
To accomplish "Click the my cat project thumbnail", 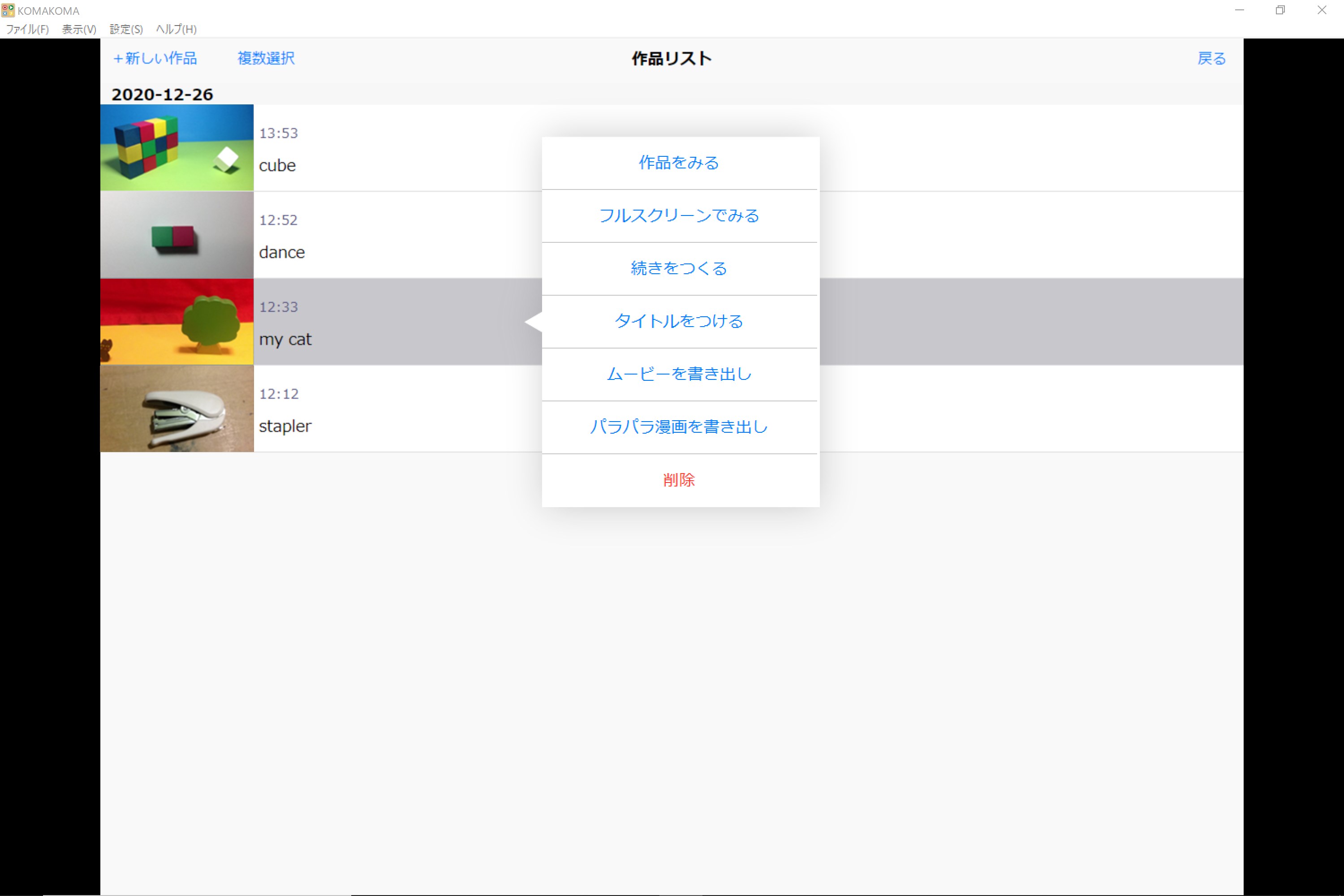I will [x=177, y=322].
